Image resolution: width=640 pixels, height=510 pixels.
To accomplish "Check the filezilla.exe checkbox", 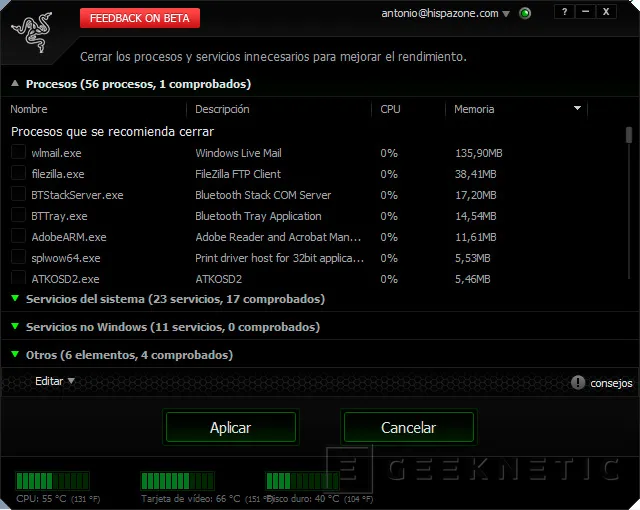I will [18, 173].
